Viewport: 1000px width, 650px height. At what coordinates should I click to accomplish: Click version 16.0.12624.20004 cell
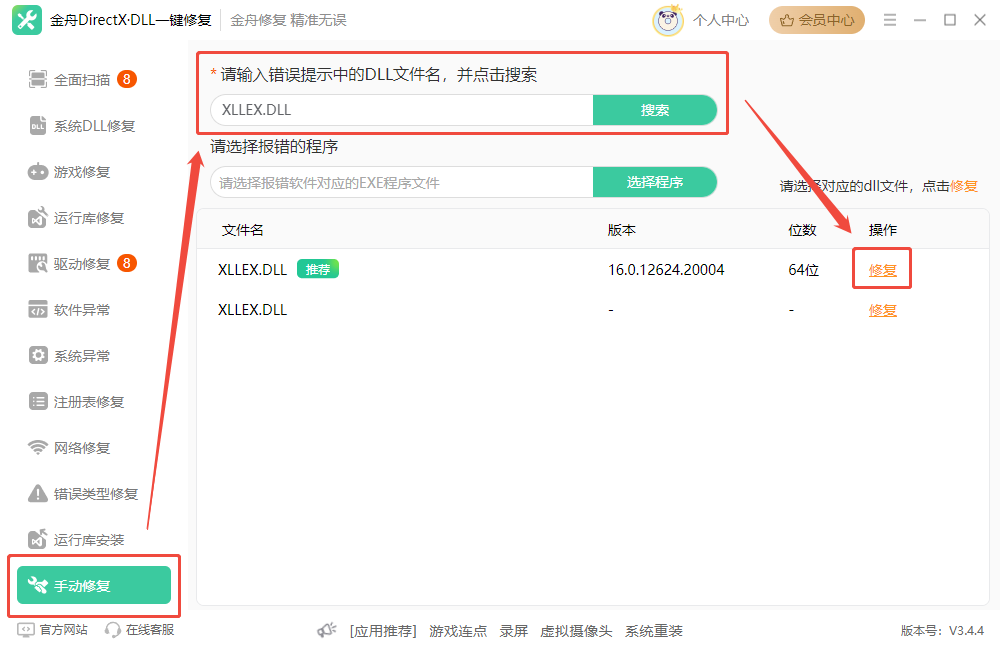666,270
